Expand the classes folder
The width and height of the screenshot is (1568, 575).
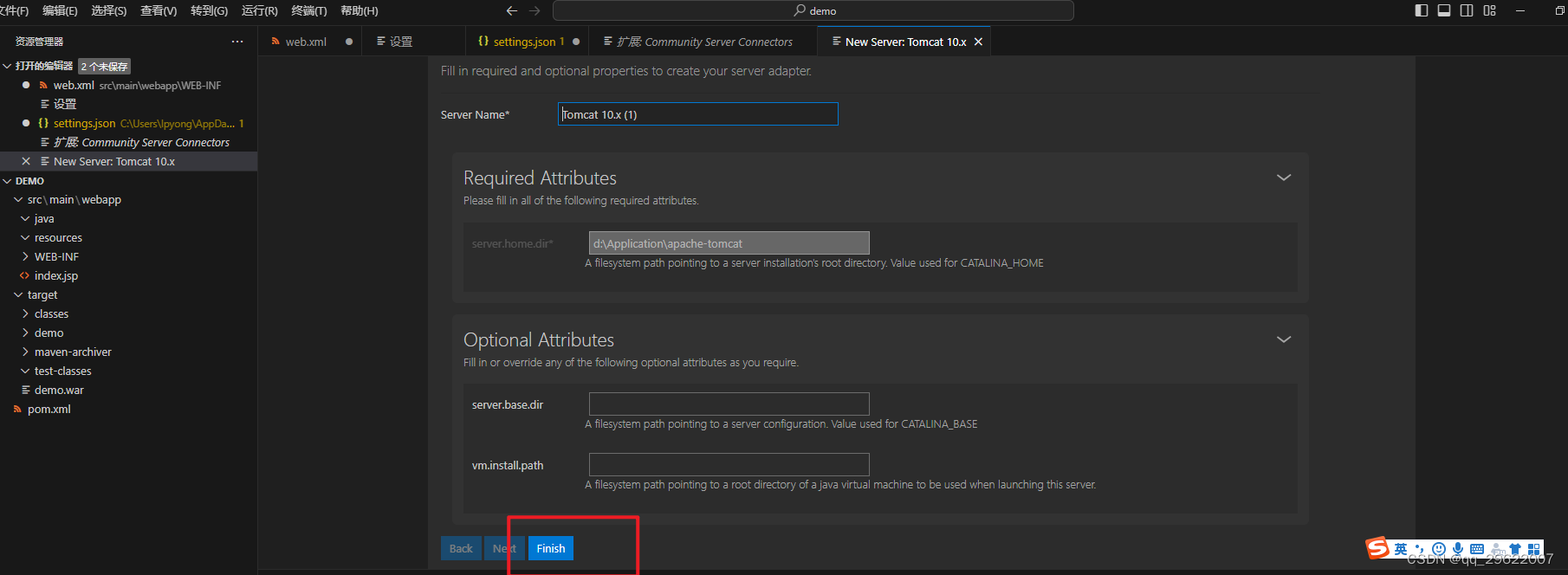tap(25, 313)
